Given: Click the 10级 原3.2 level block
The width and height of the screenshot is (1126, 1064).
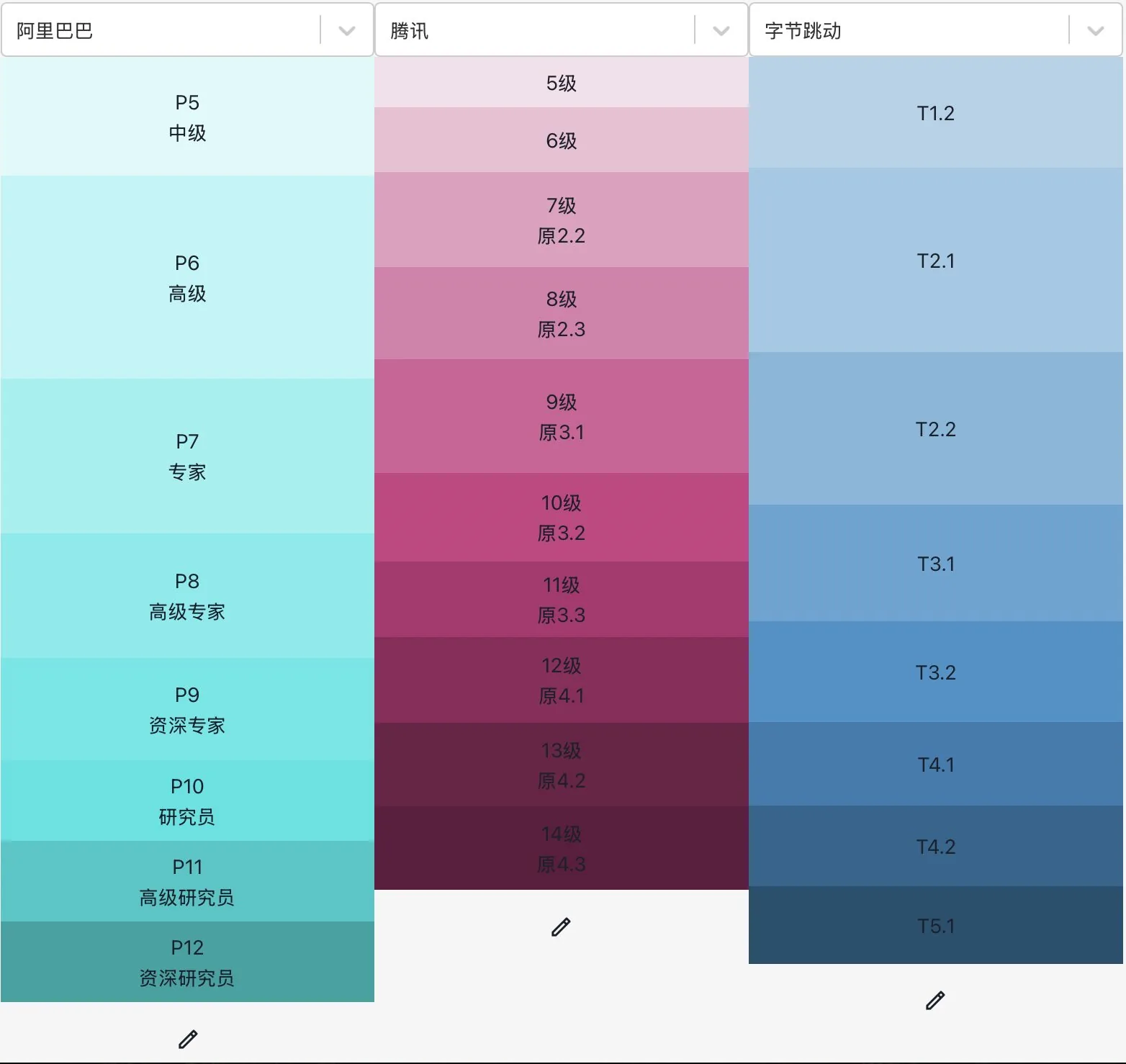Looking at the screenshot, I should (562, 517).
